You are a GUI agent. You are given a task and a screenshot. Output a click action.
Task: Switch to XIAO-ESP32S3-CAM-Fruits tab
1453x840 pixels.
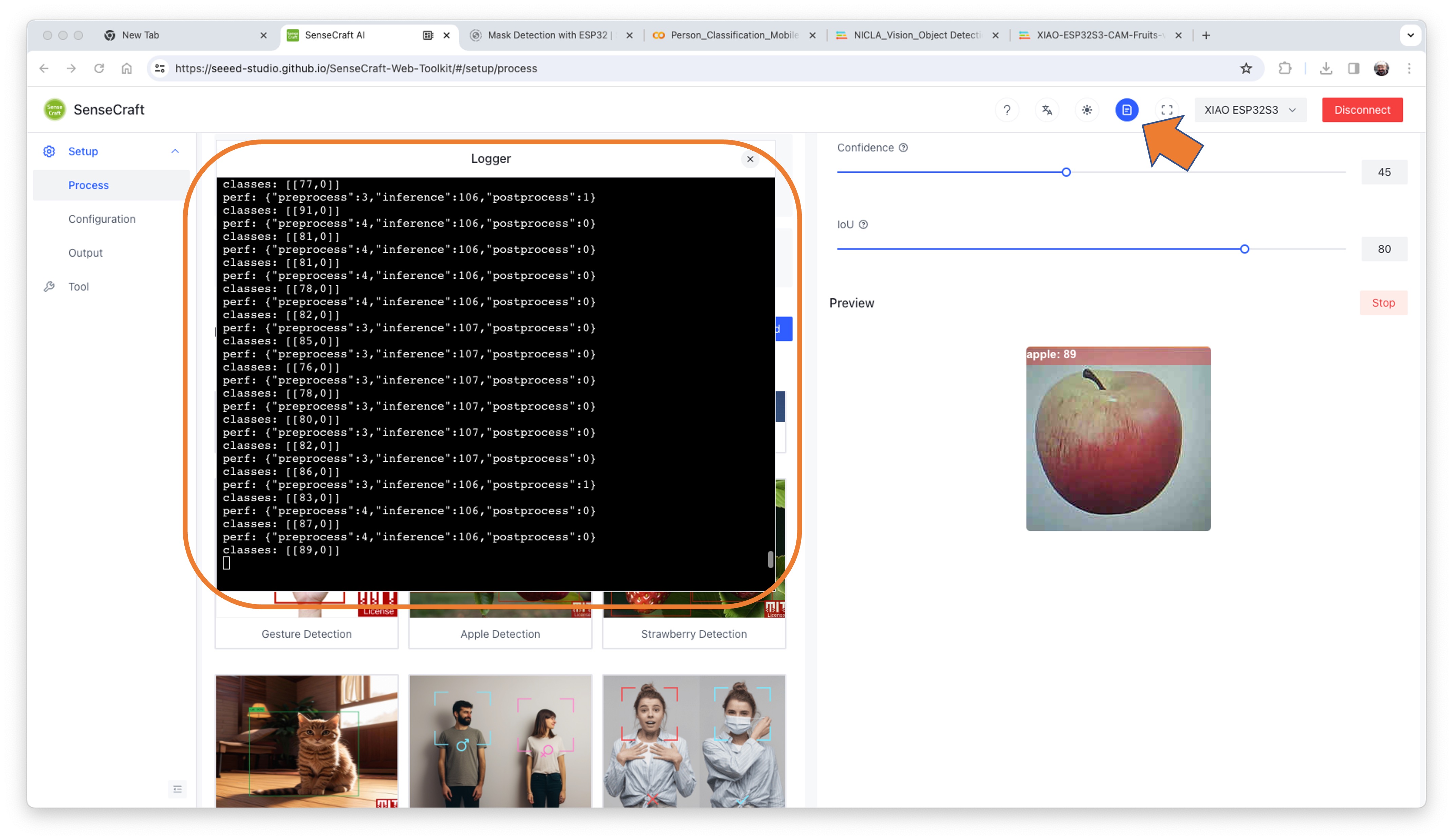(1100, 35)
